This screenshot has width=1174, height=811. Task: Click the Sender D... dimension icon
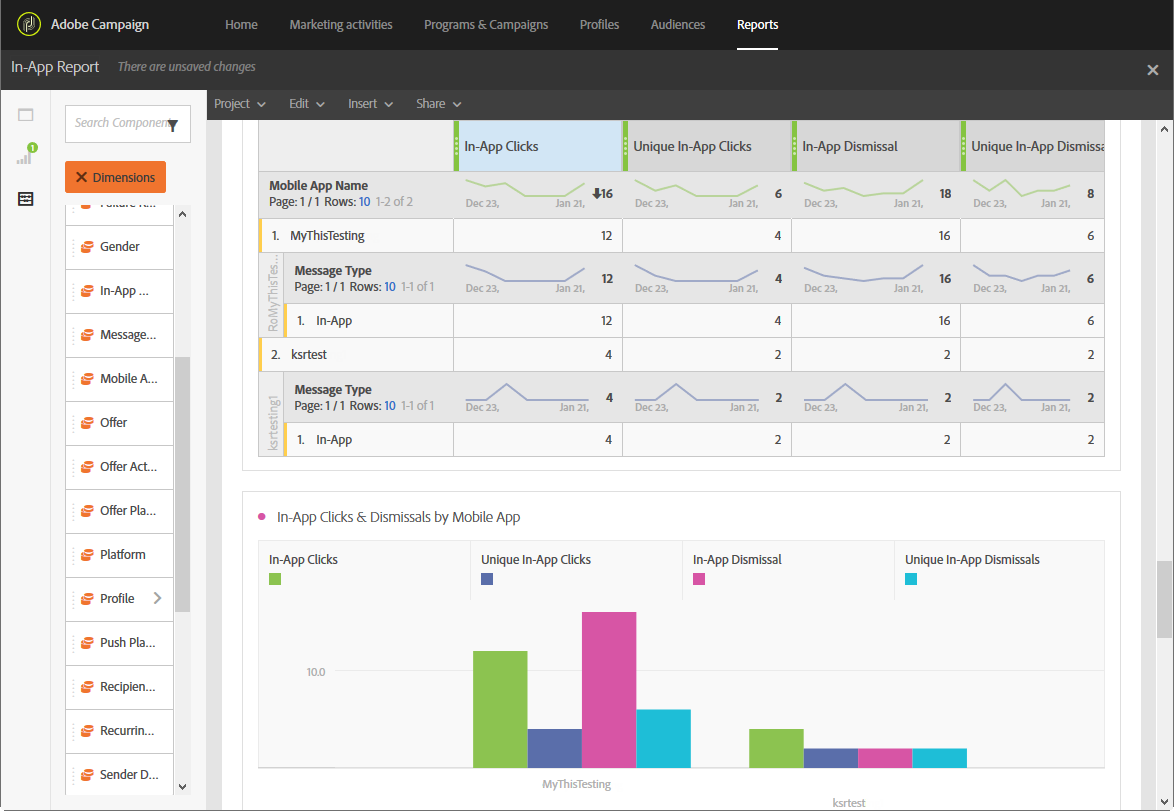[x=87, y=775]
